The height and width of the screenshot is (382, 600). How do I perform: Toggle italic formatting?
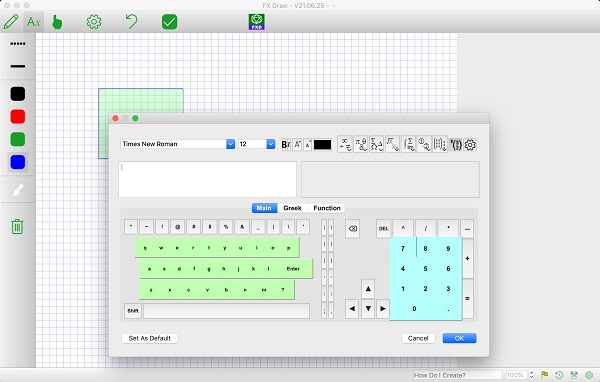pos(289,145)
